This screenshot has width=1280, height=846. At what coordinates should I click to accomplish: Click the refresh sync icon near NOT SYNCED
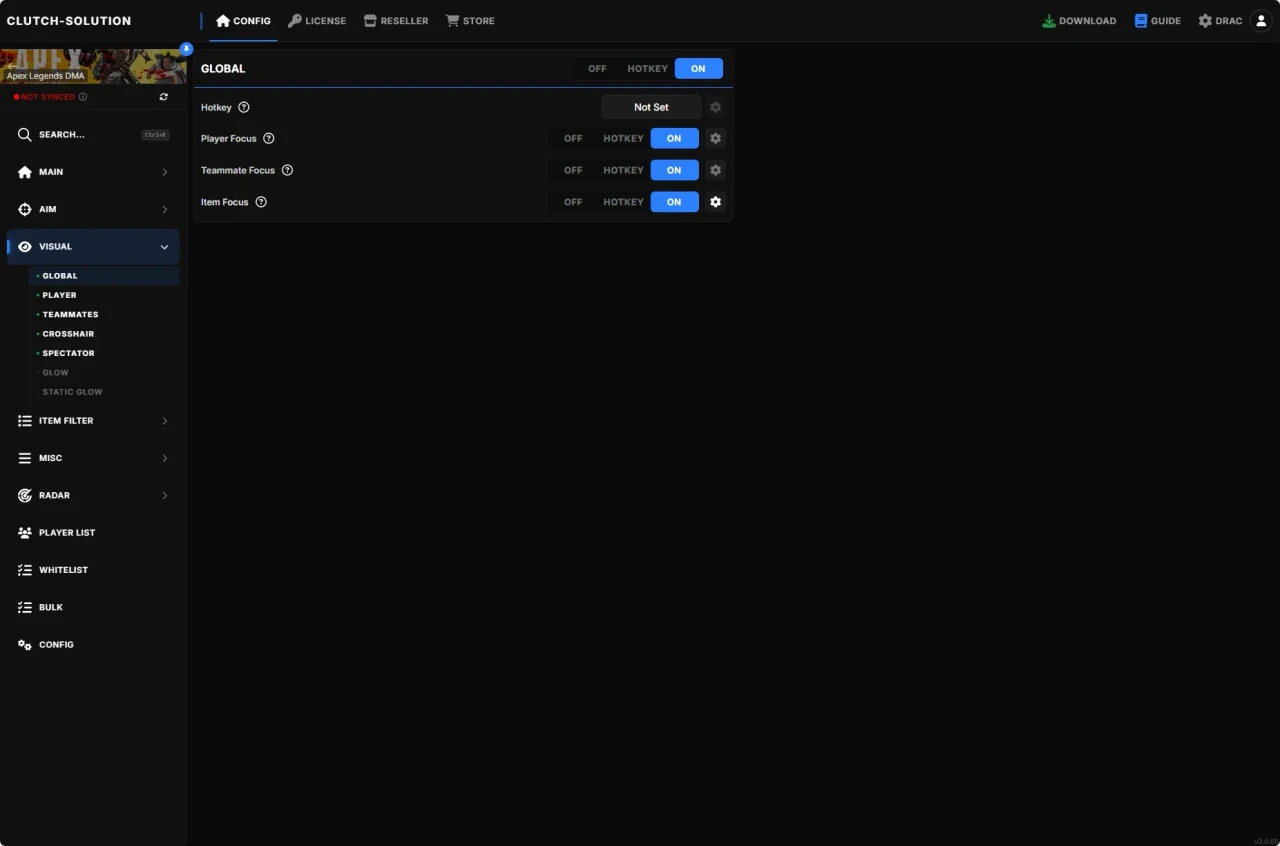[164, 97]
